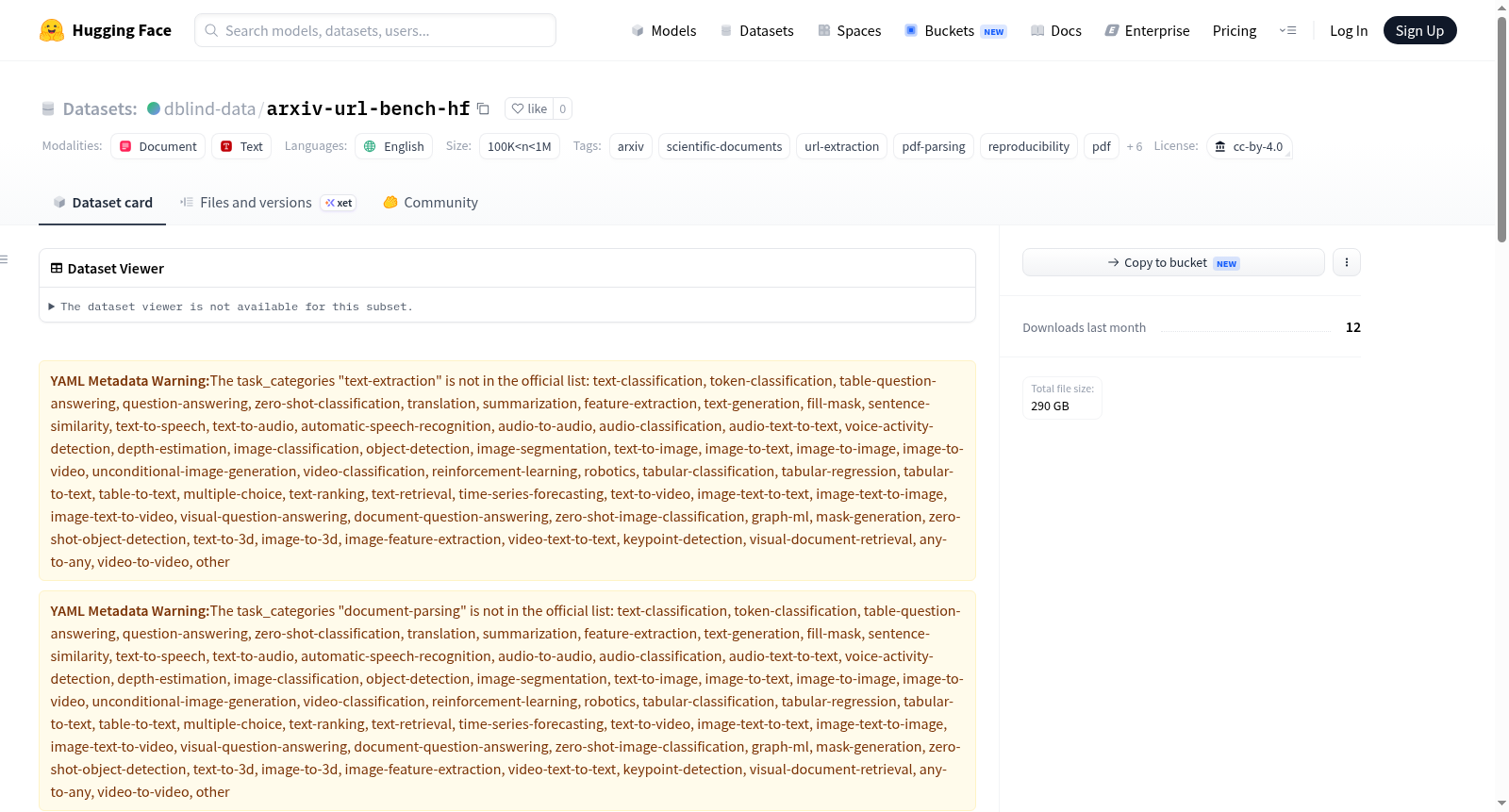This screenshot has width=1509, height=812.
Task: Click the Hugging Face emoji logo
Action: tap(52, 30)
